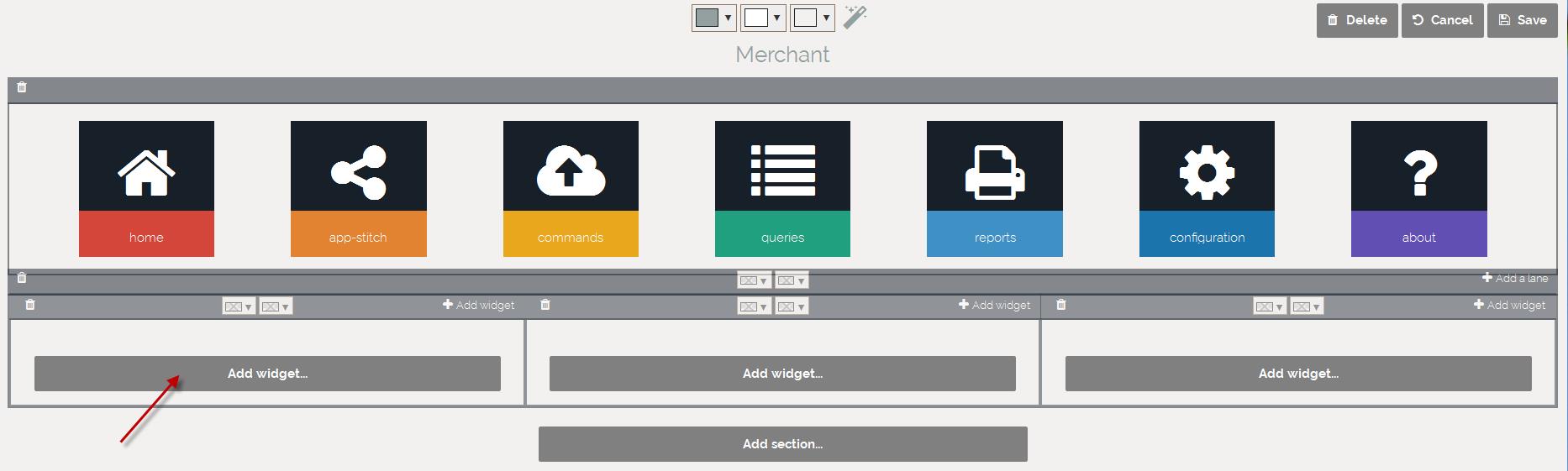Open the app-stitch share tile

point(358,189)
